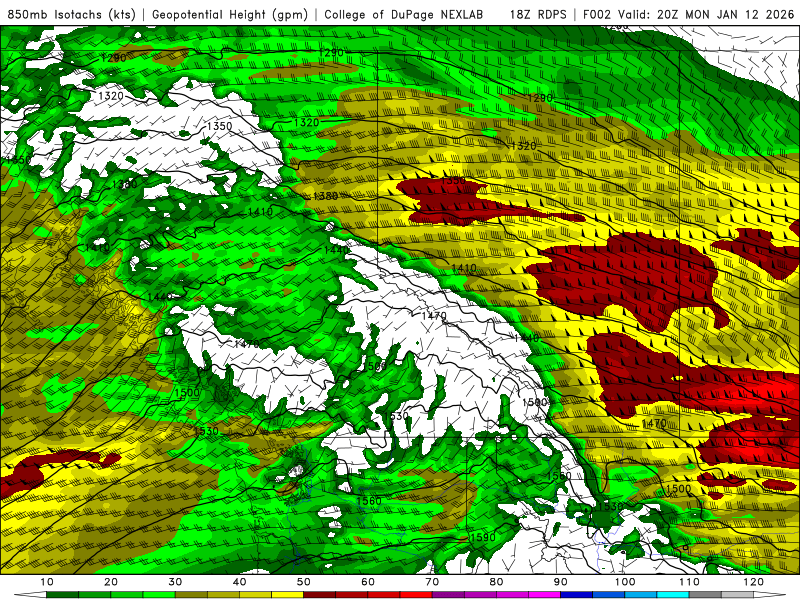Viewport: 800px width, 600px height.
Task: Pick the dark purple swatch starting at 70
Action: [x=448, y=595]
